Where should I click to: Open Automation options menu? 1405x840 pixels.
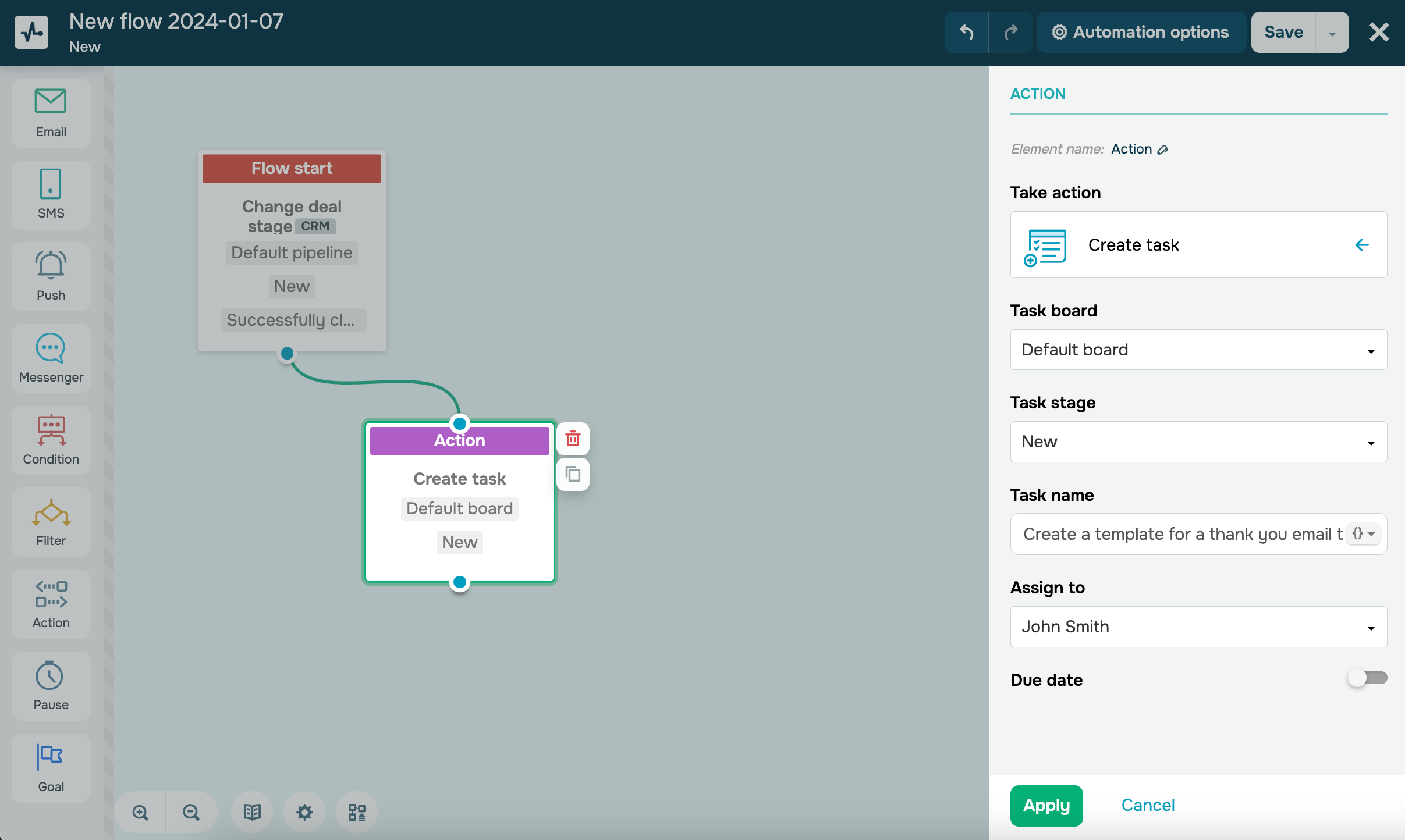click(1141, 33)
